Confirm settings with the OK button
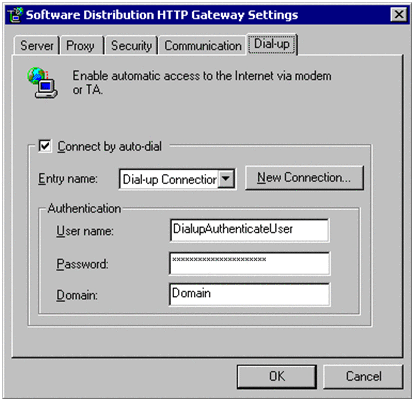416x403 pixels. pos(277,376)
